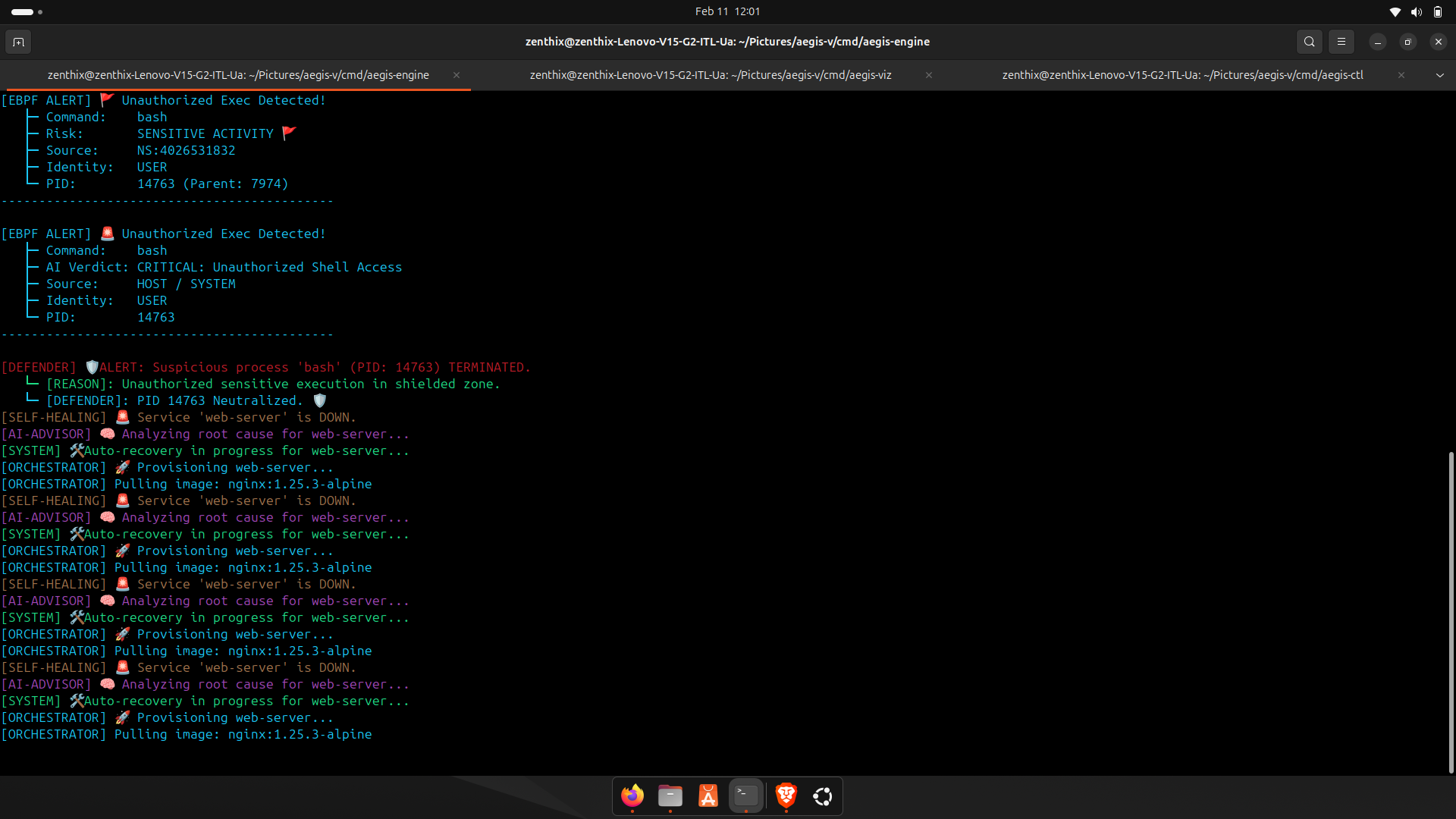Image resolution: width=1456 pixels, height=819 pixels.
Task: Click the date and time clock
Action: click(x=727, y=11)
